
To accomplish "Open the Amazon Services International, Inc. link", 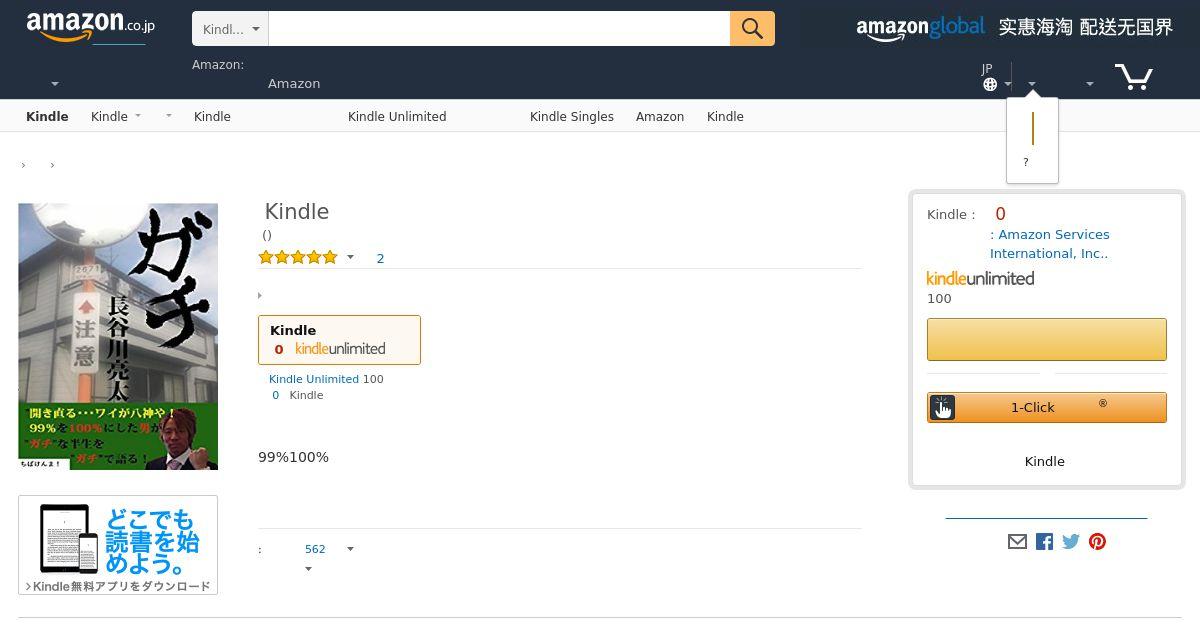I will [1050, 244].
